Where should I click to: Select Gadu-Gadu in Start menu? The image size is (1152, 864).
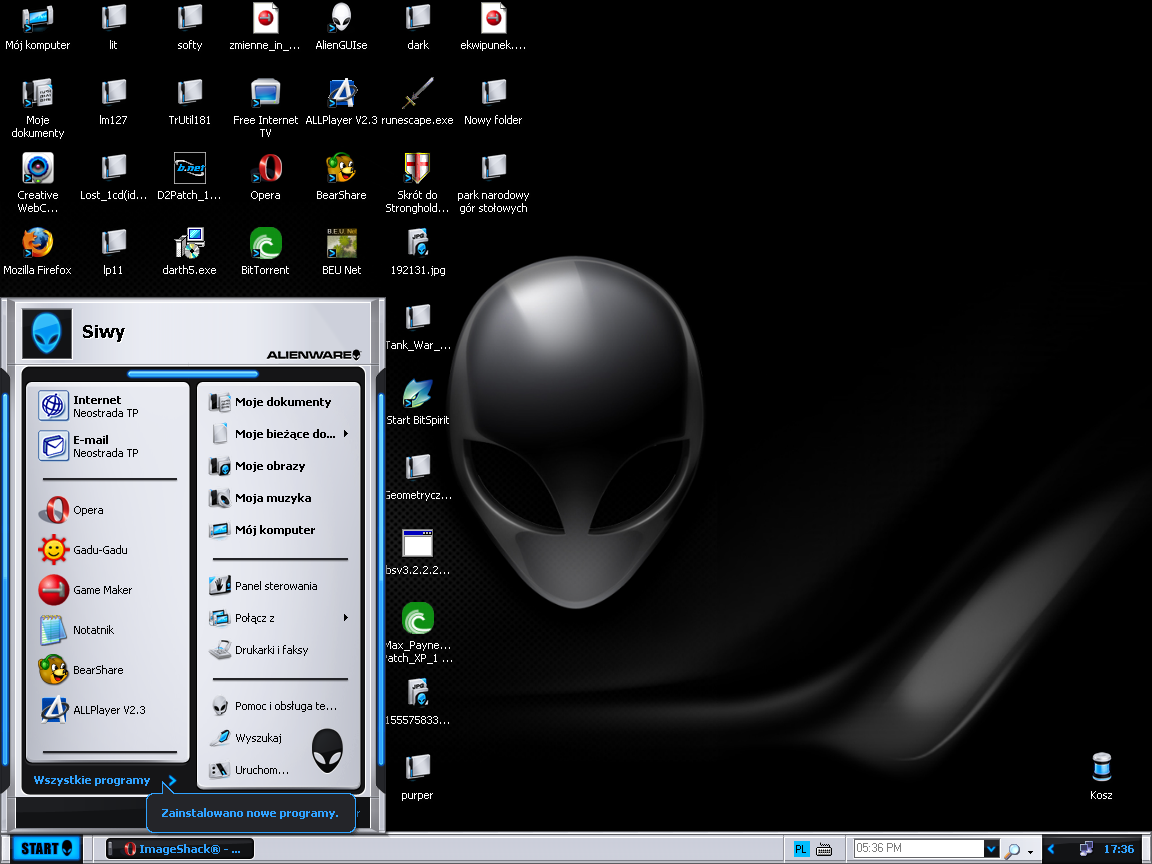(x=100, y=550)
